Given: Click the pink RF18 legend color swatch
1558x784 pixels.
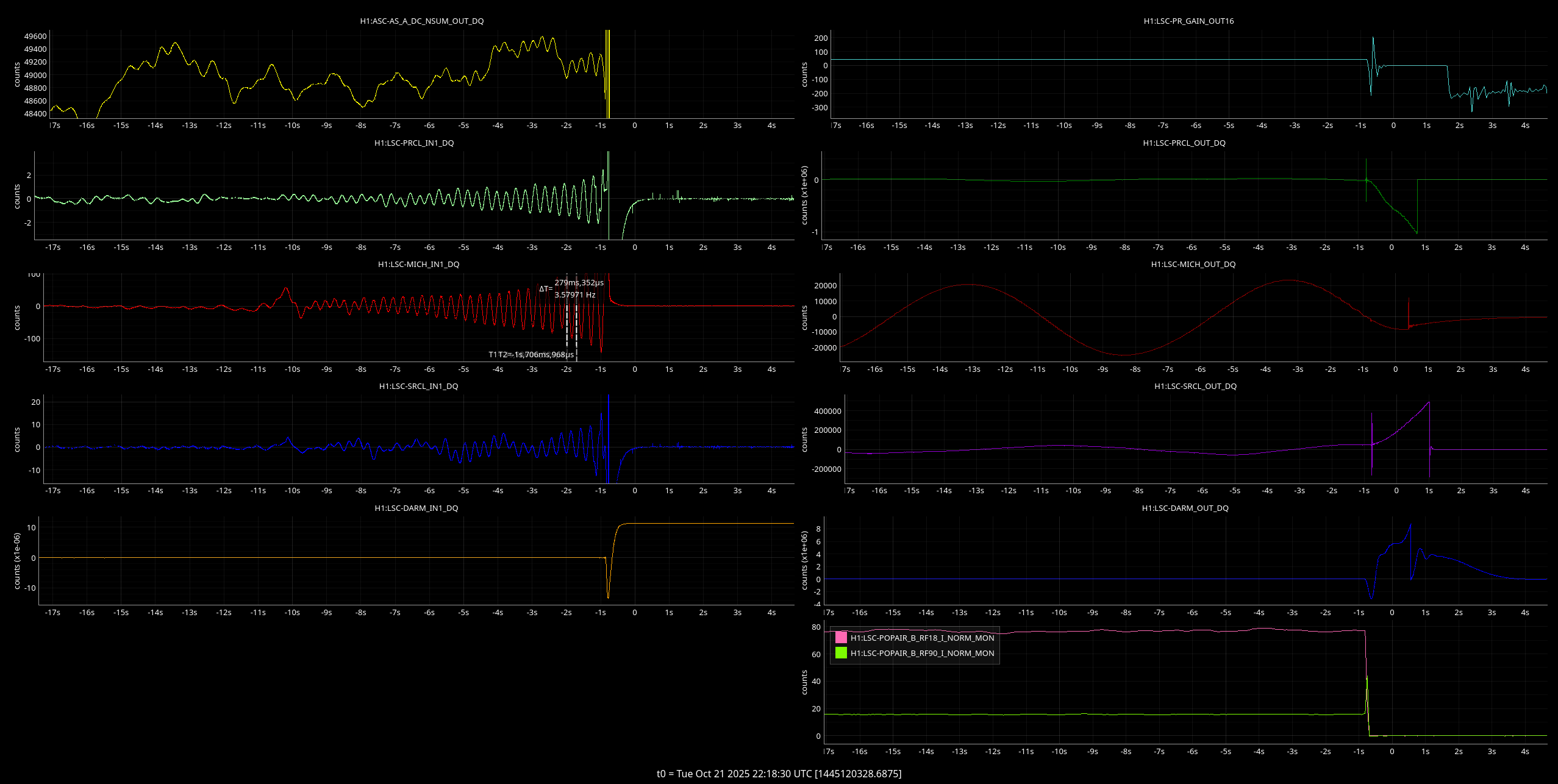Looking at the screenshot, I should 841,638.
